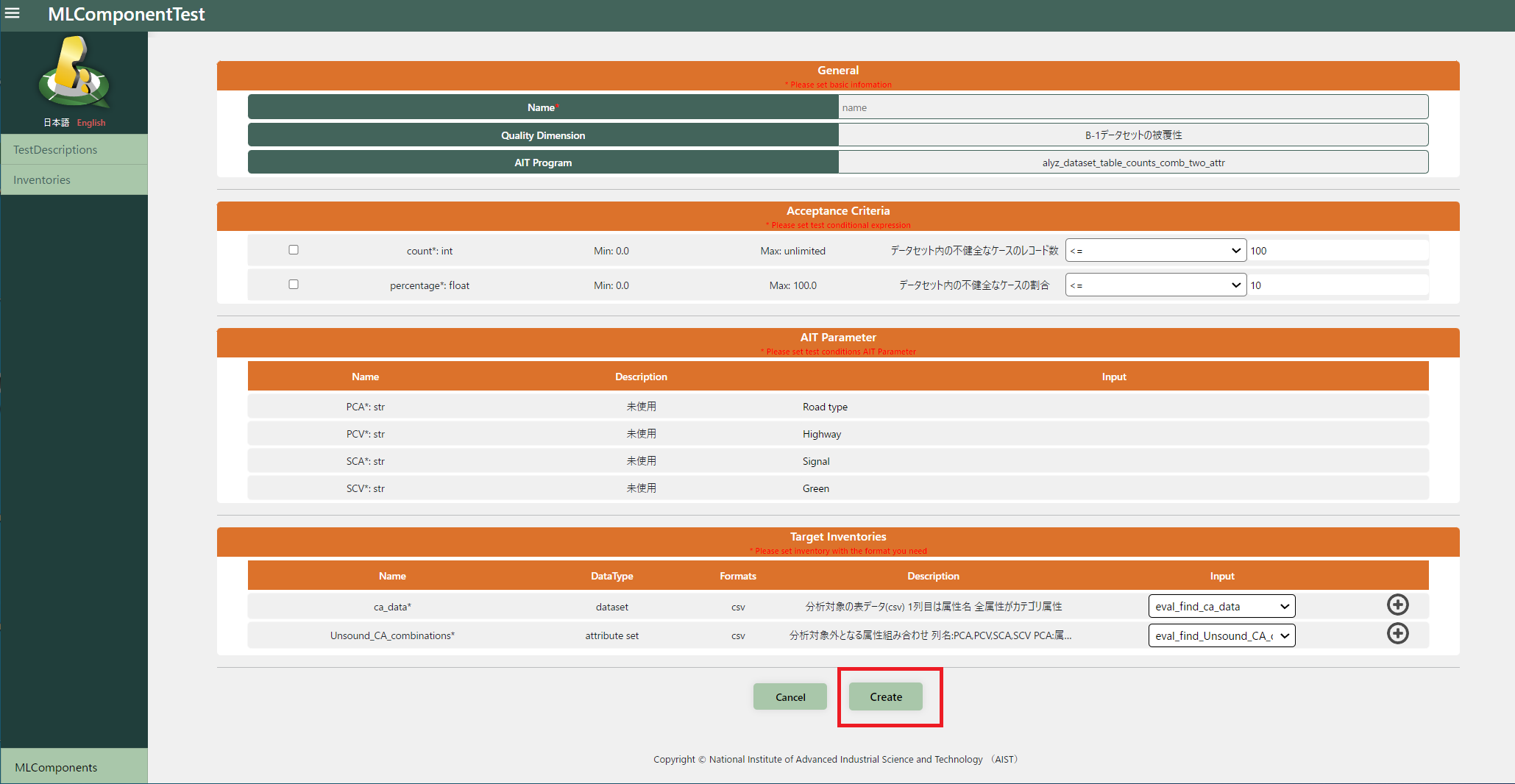Viewport: 1515px width, 784px height.
Task: Click the Create button
Action: pos(885,696)
